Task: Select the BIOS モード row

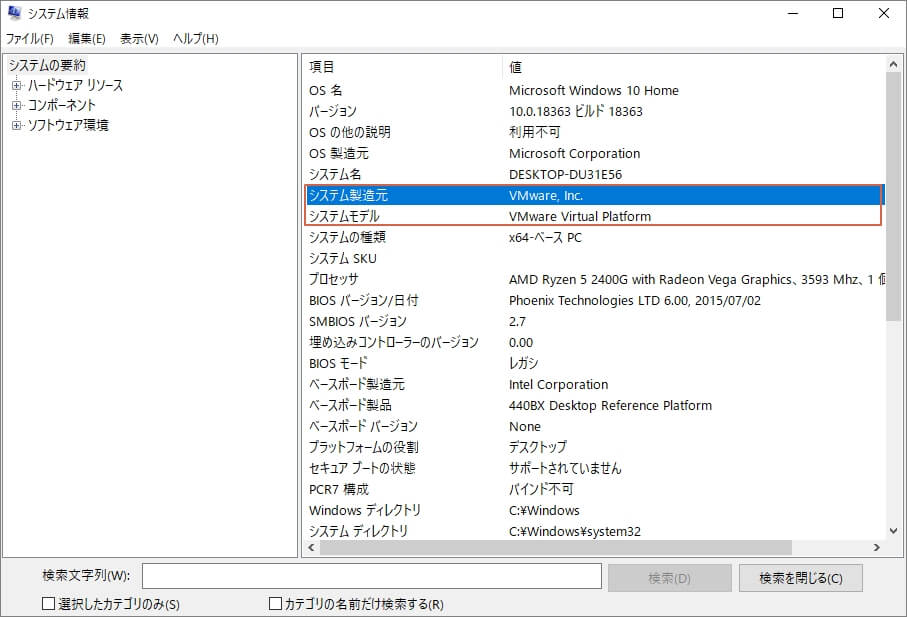Action: coord(594,364)
